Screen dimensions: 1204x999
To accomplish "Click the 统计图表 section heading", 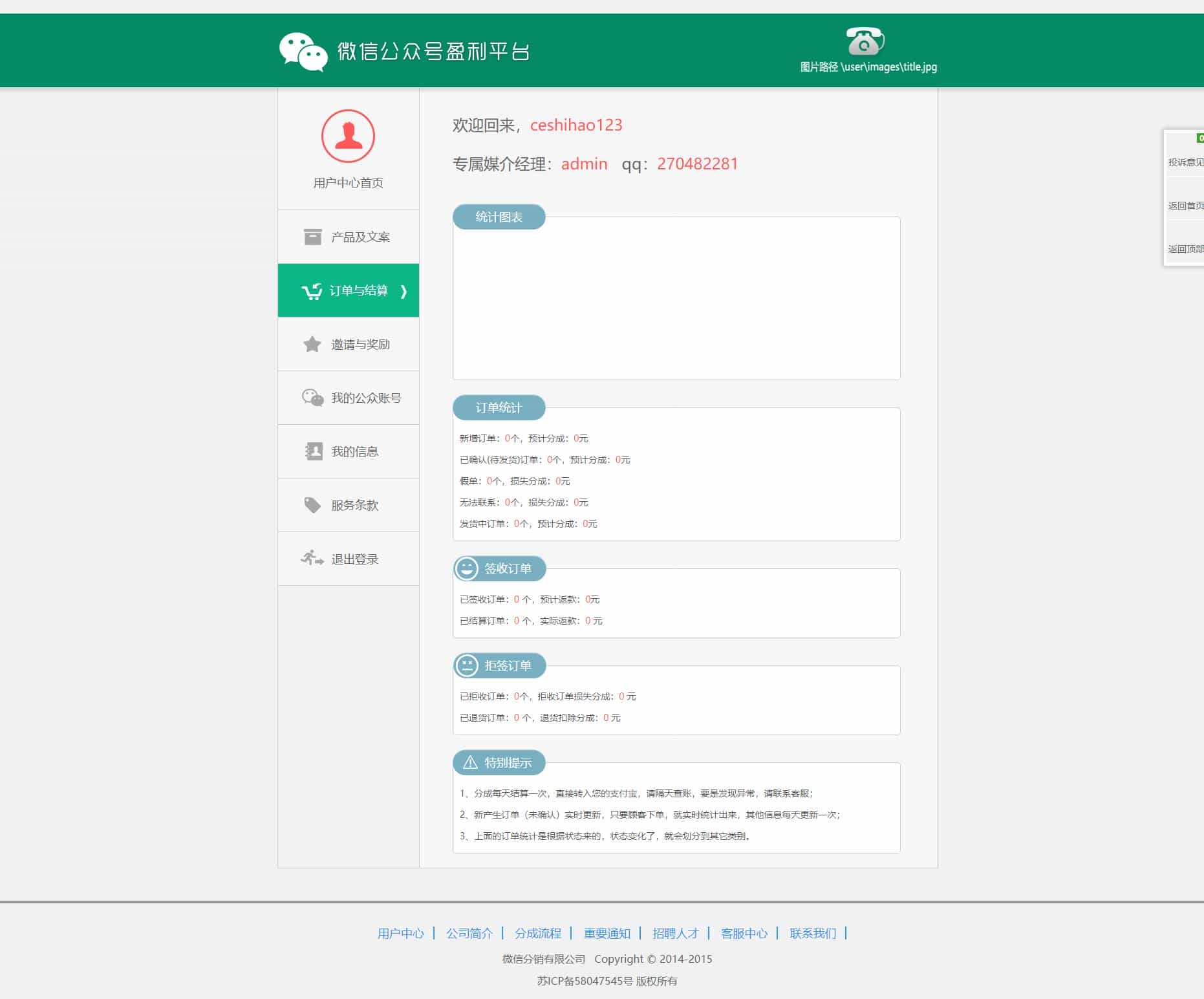I will [499, 217].
